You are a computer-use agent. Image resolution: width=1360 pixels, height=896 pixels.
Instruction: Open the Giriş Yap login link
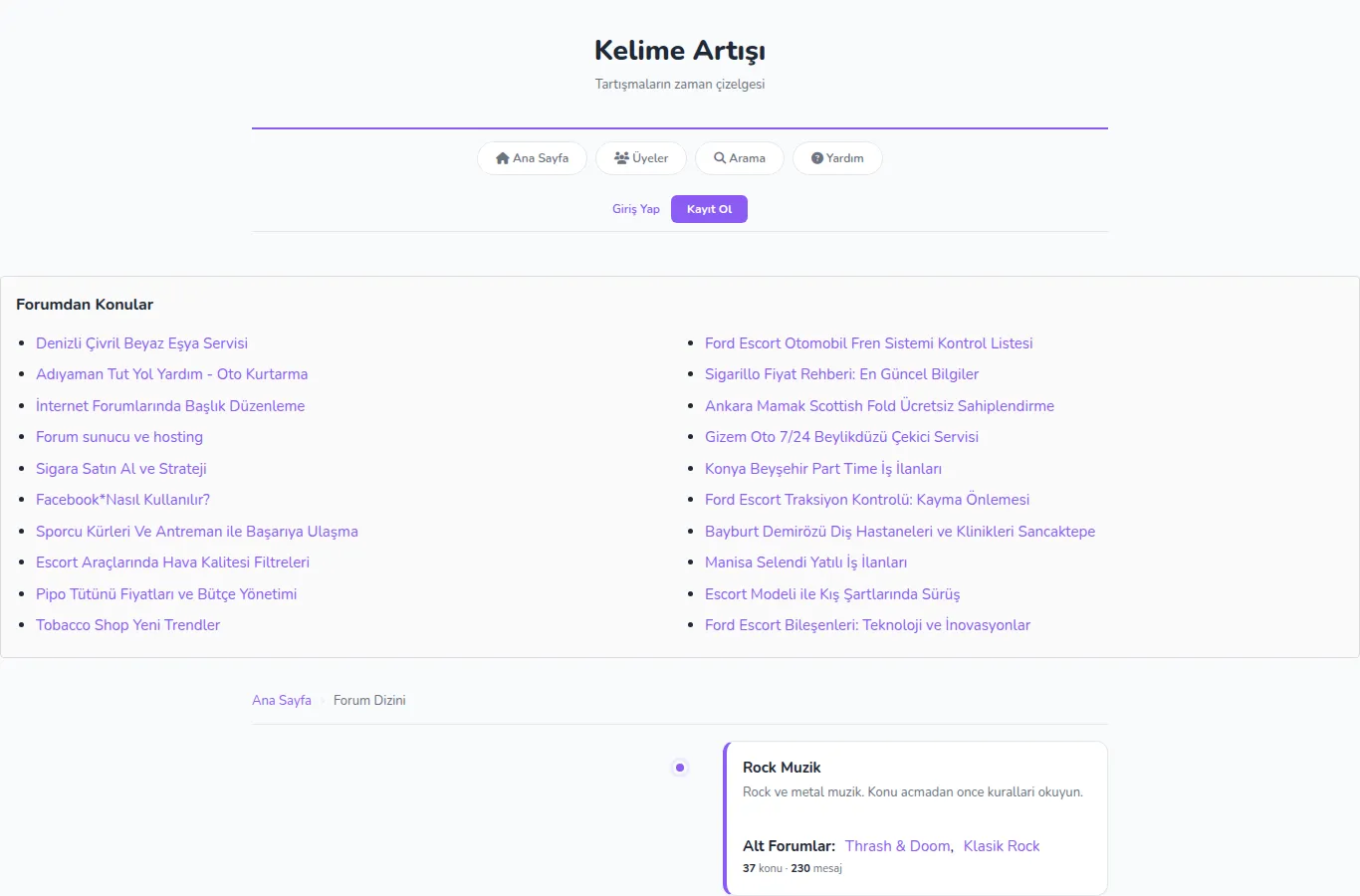pos(636,209)
